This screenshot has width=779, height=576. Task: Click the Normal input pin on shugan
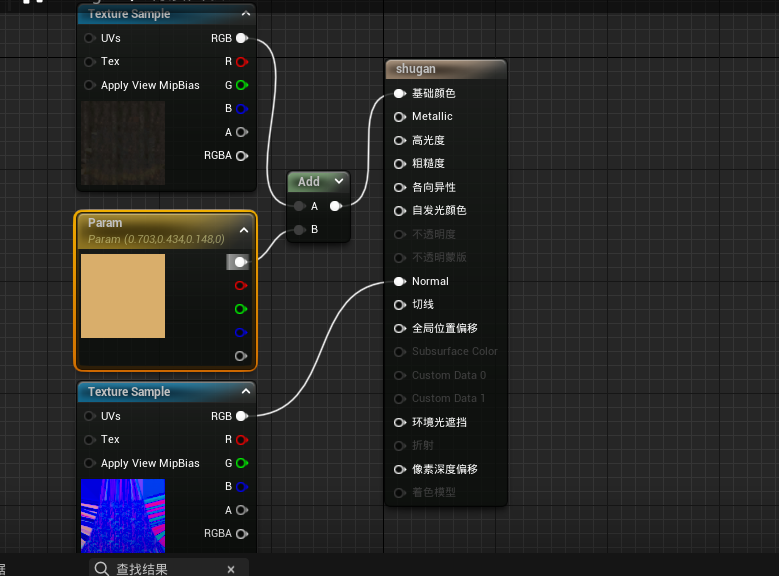[399, 281]
